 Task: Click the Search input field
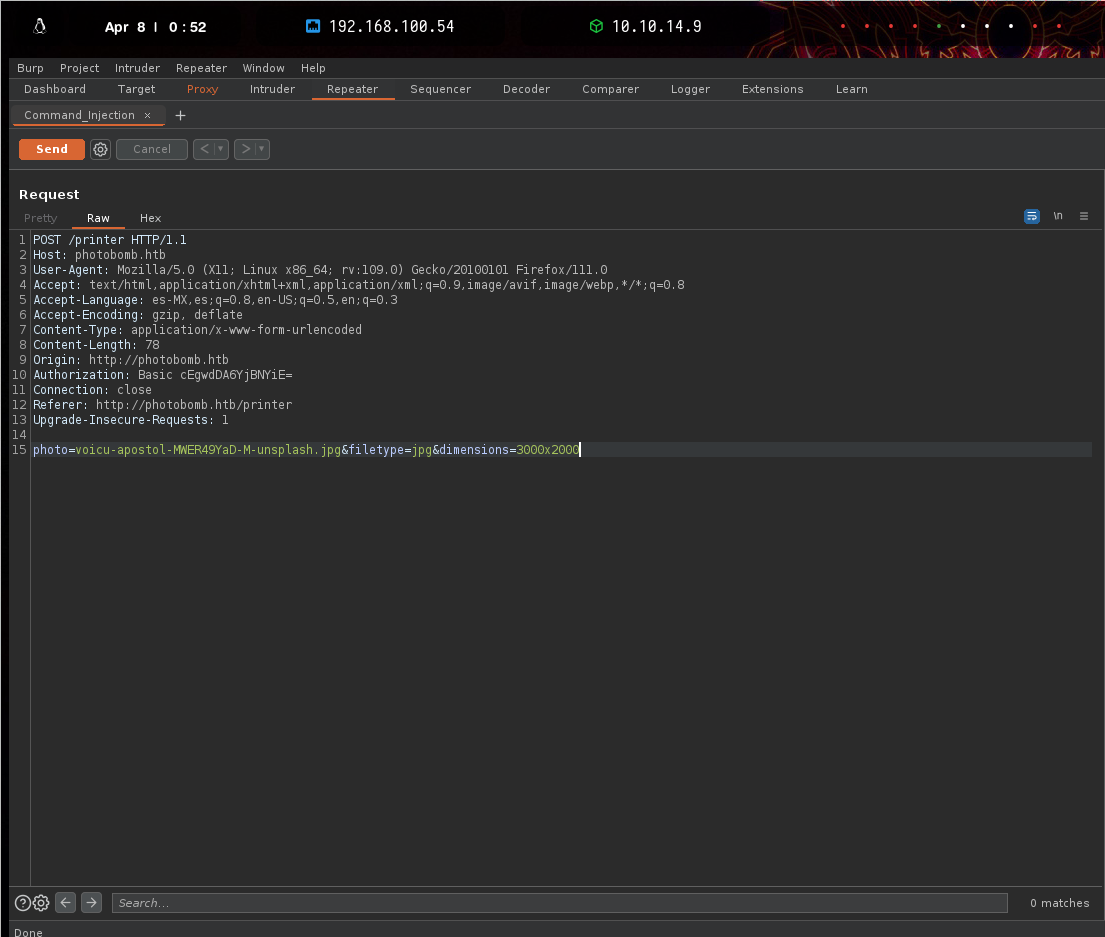coord(559,903)
